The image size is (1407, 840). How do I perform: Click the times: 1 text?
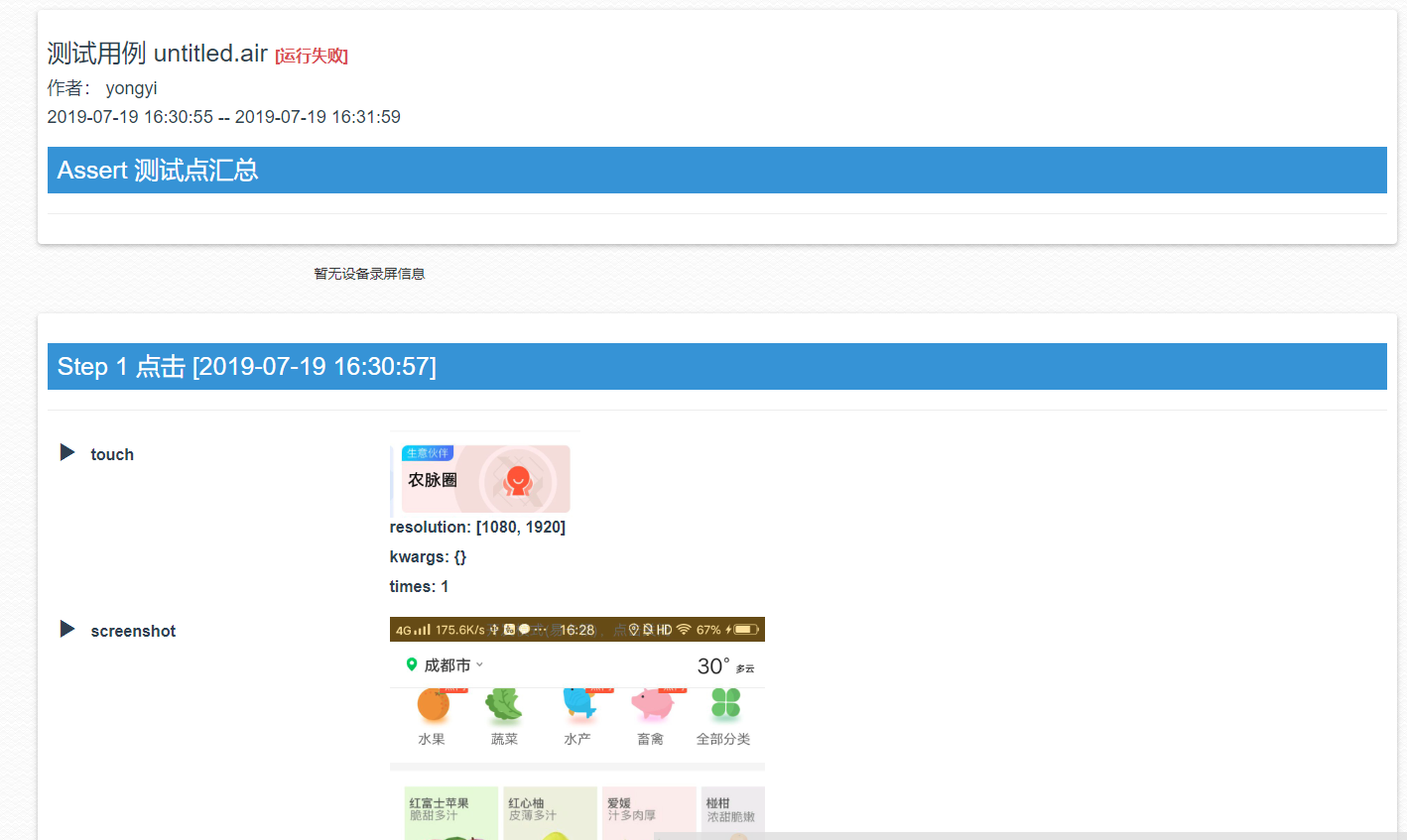click(x=419, y=586)
